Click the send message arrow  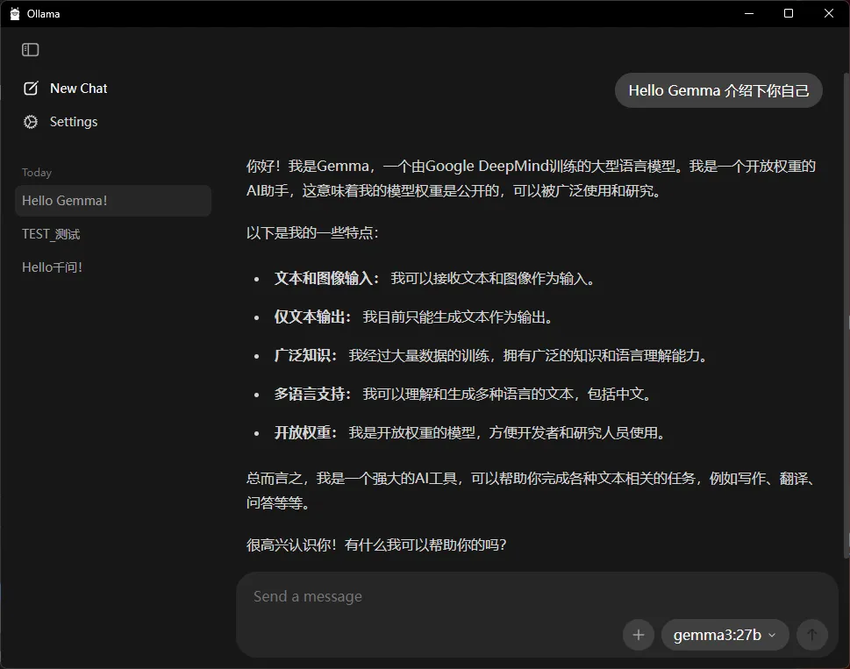(811, 635)
